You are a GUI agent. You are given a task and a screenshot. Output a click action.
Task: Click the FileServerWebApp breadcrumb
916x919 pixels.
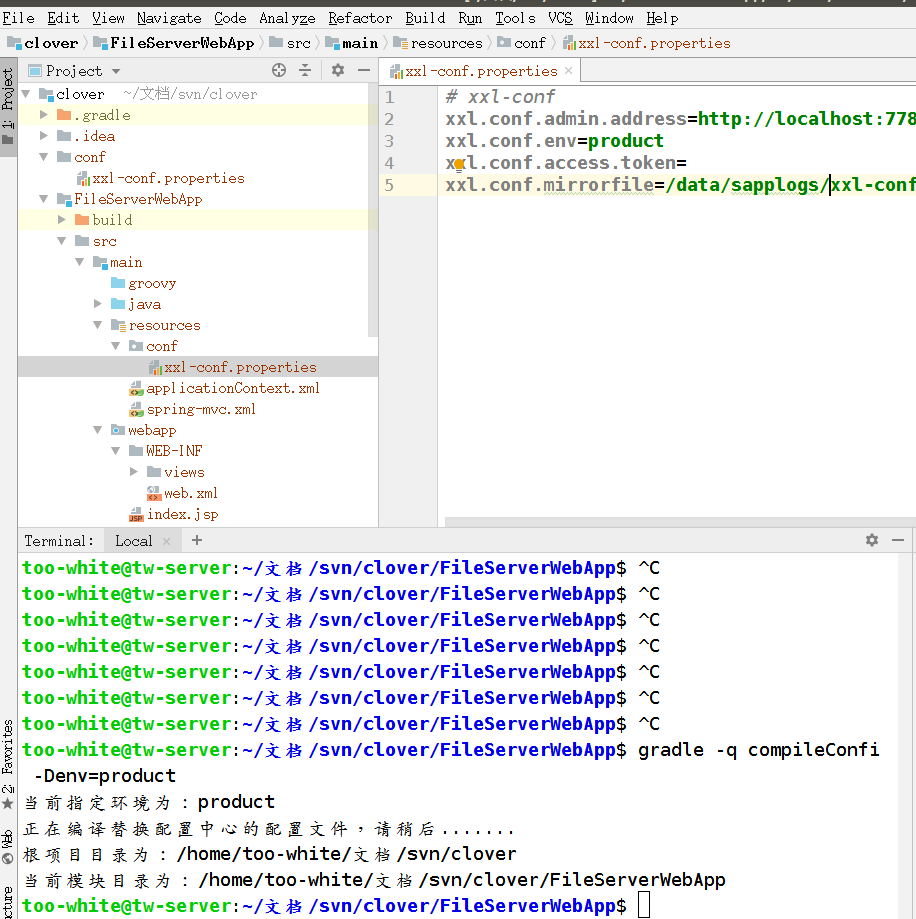click(x=174, y=43)
